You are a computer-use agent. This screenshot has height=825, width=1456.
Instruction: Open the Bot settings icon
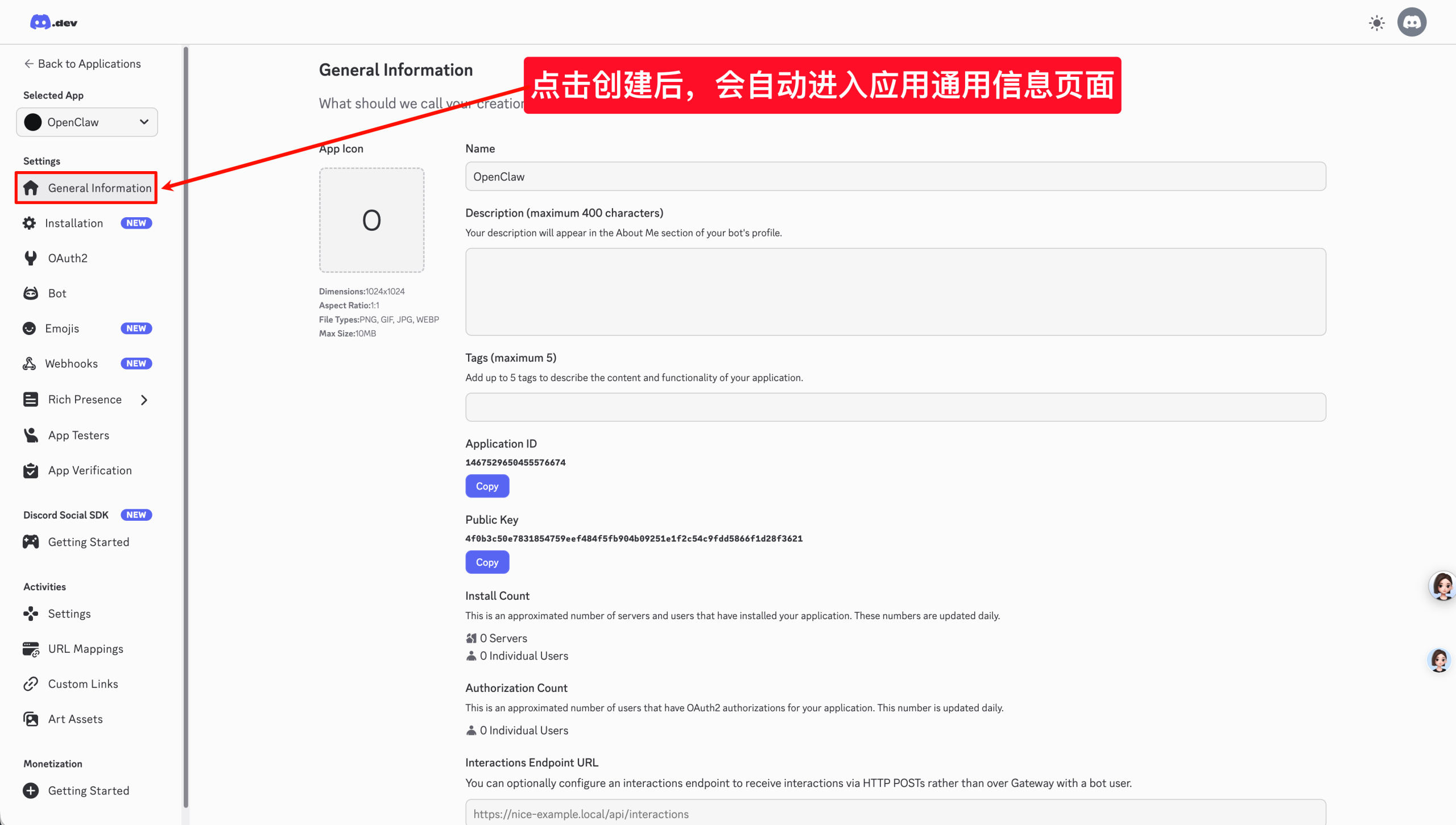click(31, 293)
